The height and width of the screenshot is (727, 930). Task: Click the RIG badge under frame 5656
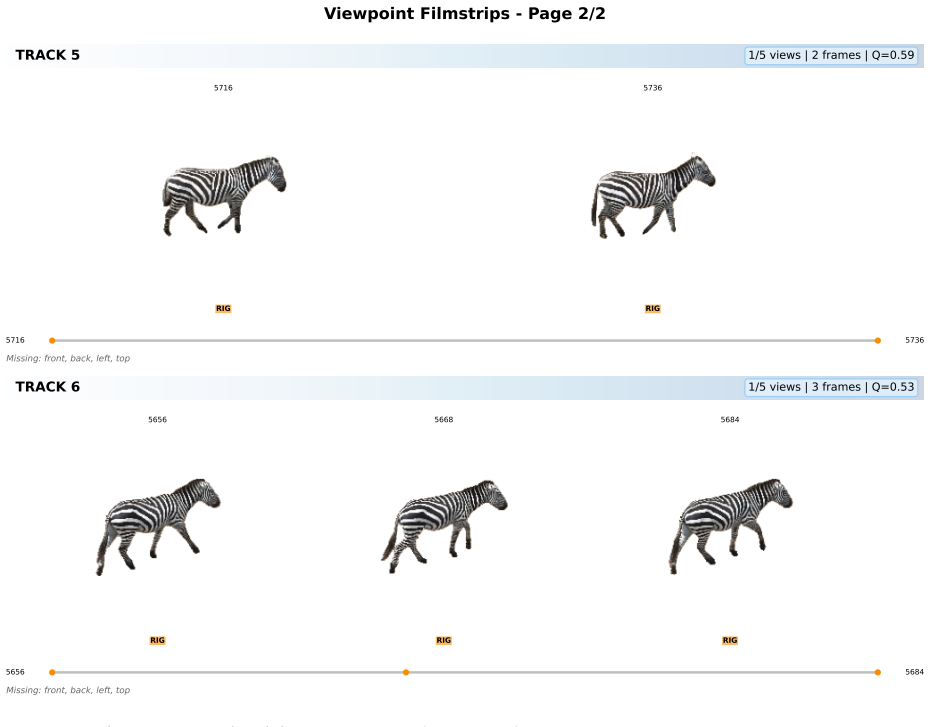(157, 640)
